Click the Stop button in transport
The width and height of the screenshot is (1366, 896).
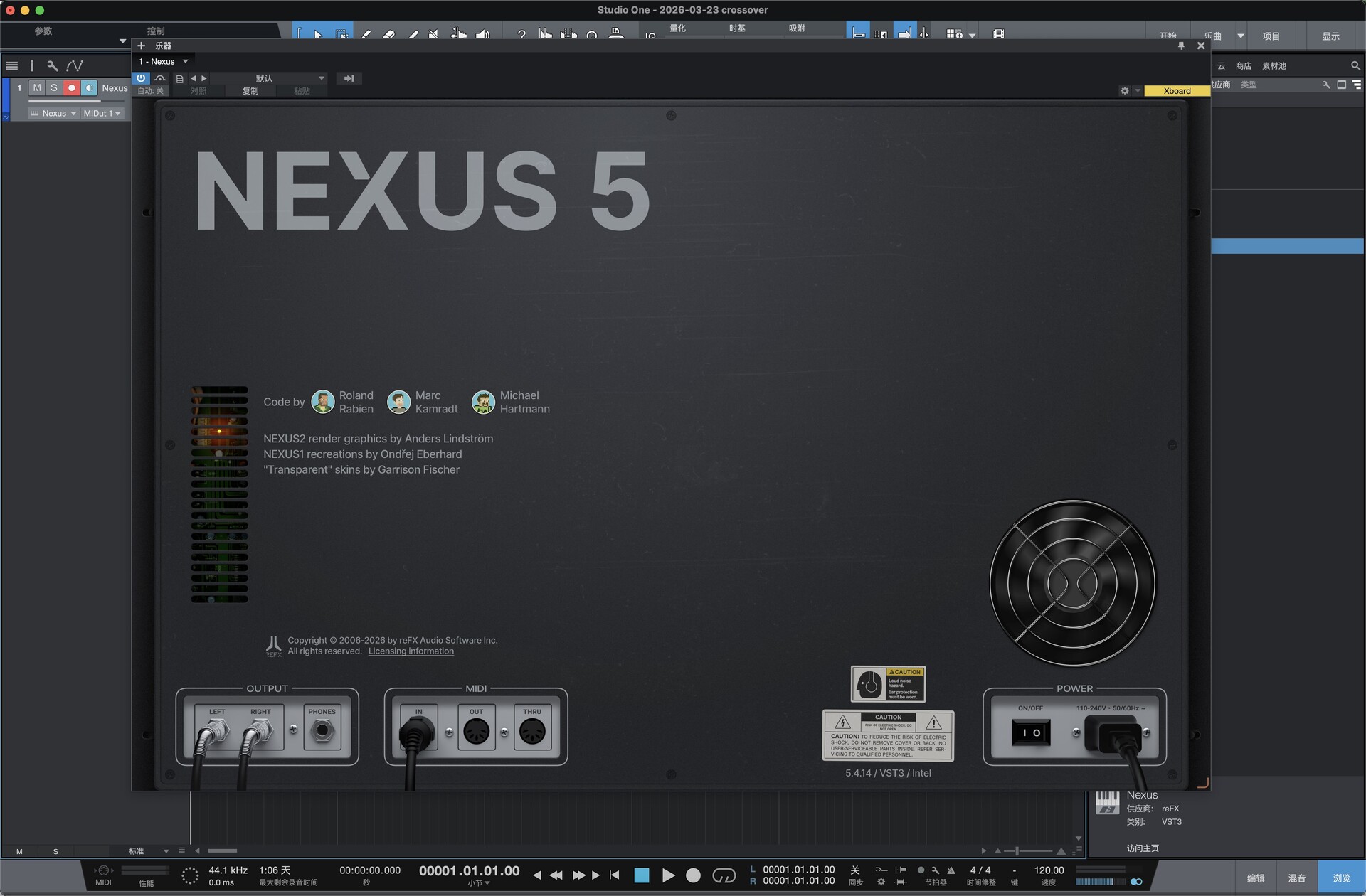pos(641,875)
